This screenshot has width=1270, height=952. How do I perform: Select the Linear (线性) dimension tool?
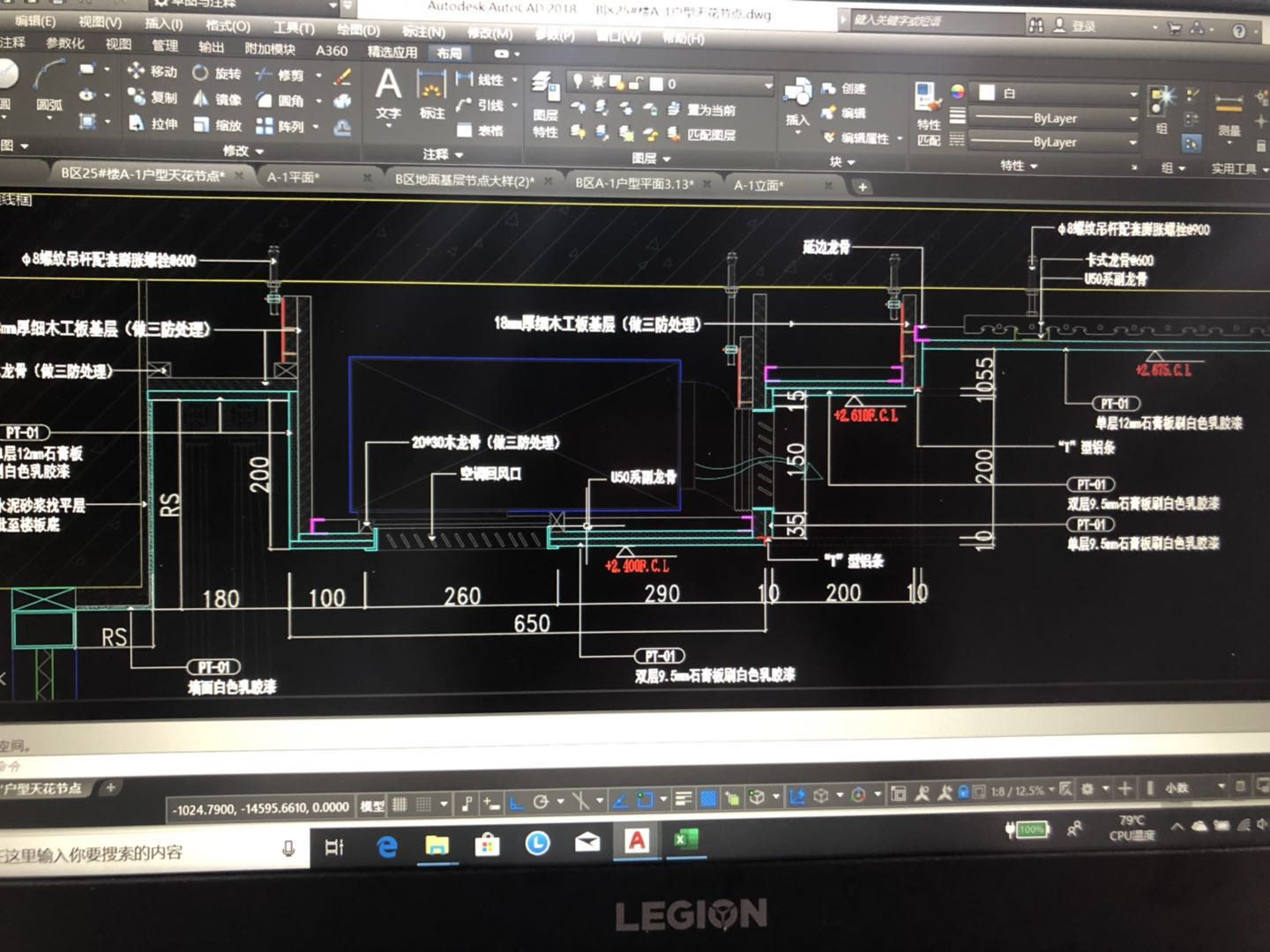pos(481,79)
